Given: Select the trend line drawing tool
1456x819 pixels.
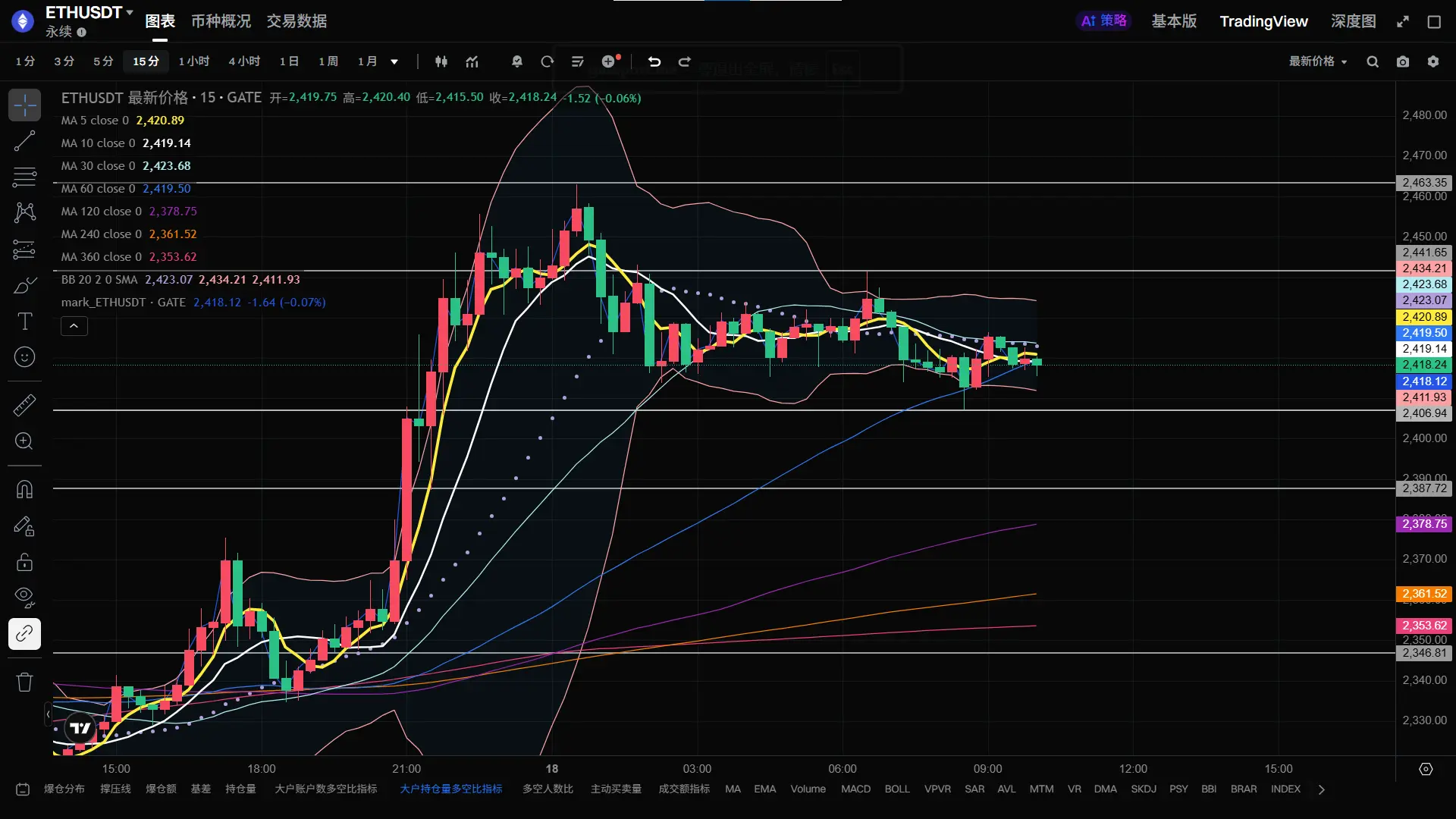Looking at the screenshot, I should 24,141.
